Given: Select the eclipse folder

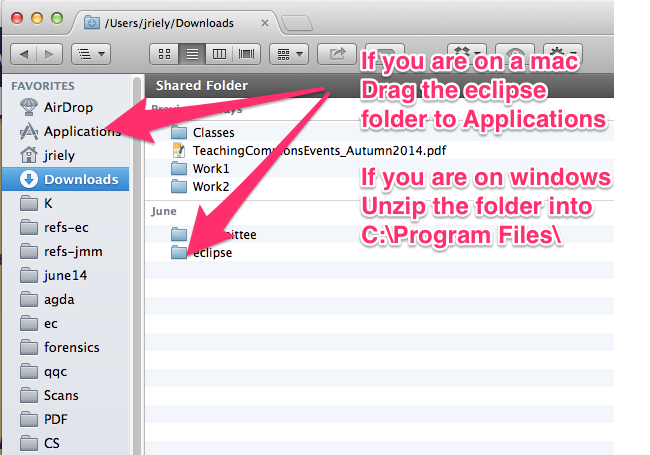Looking at the screenshot, I should 212,252.
